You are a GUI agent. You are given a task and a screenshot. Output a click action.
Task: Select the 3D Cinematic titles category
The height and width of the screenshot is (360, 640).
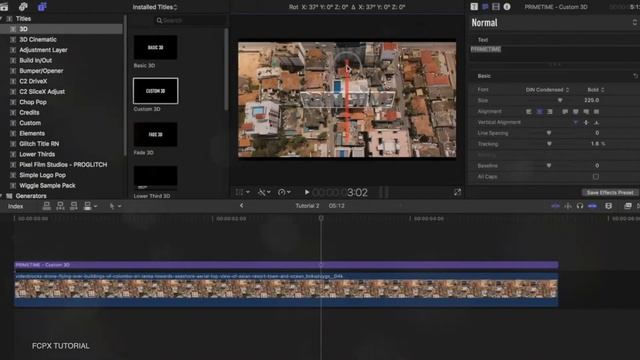(38, 40)
